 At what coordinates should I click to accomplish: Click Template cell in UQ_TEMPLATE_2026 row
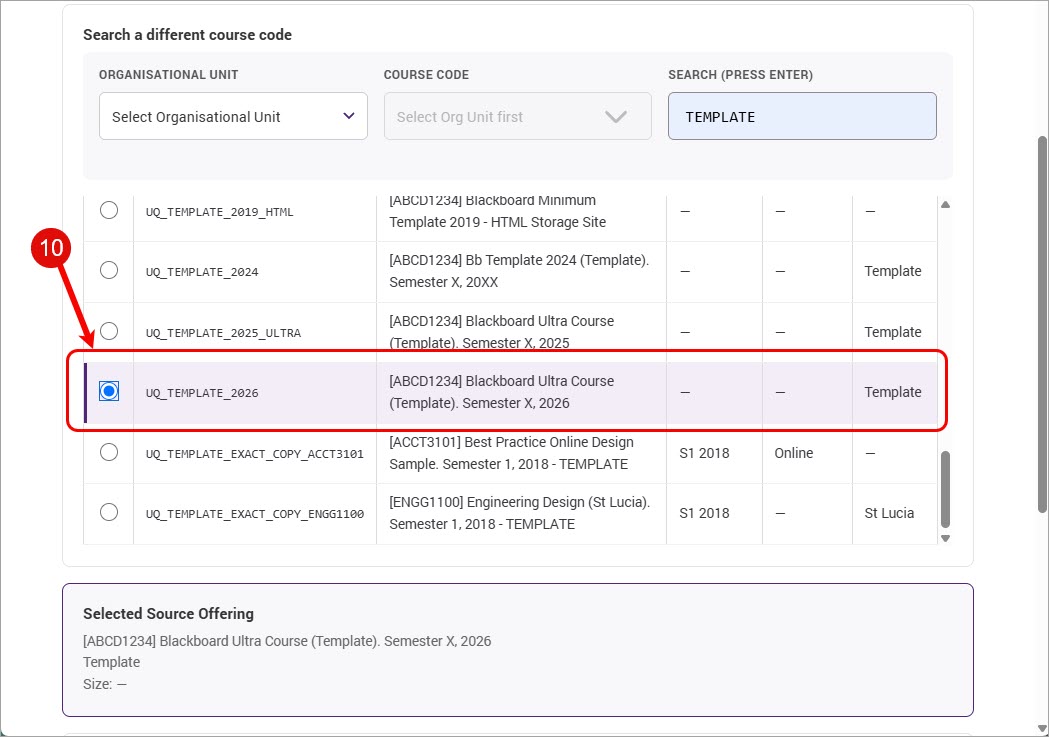click(892, 392)
